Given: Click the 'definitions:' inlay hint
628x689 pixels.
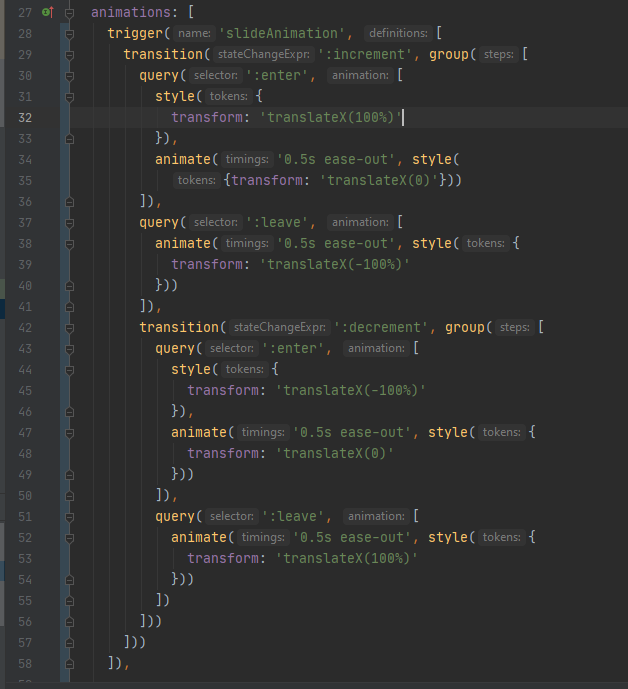Looking at the screenshot, I should point(398,33).
